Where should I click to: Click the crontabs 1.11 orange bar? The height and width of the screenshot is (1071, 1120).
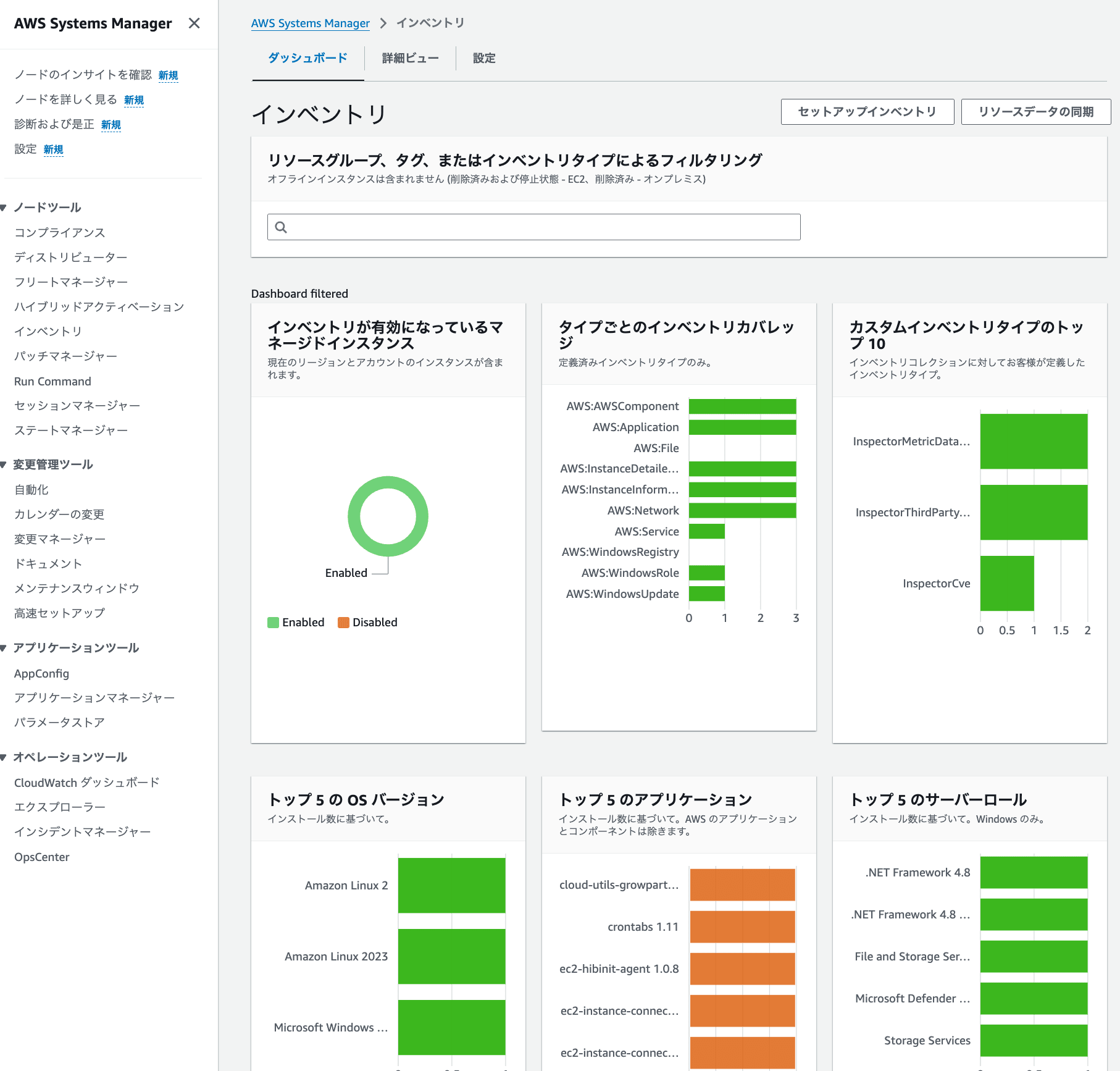pyautogui.click(x=742, y=926)
